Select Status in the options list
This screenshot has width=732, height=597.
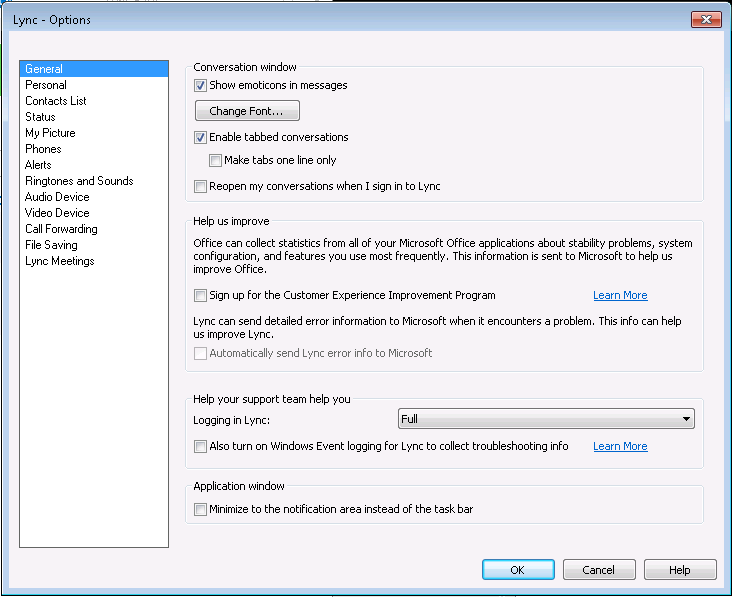click(94, 117)
